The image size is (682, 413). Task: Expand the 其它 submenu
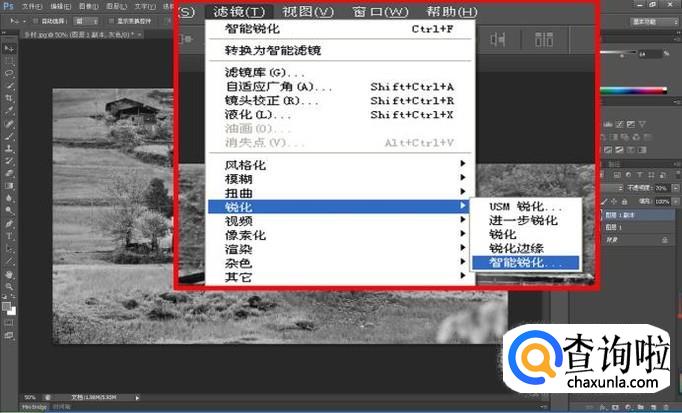(340, 276)
